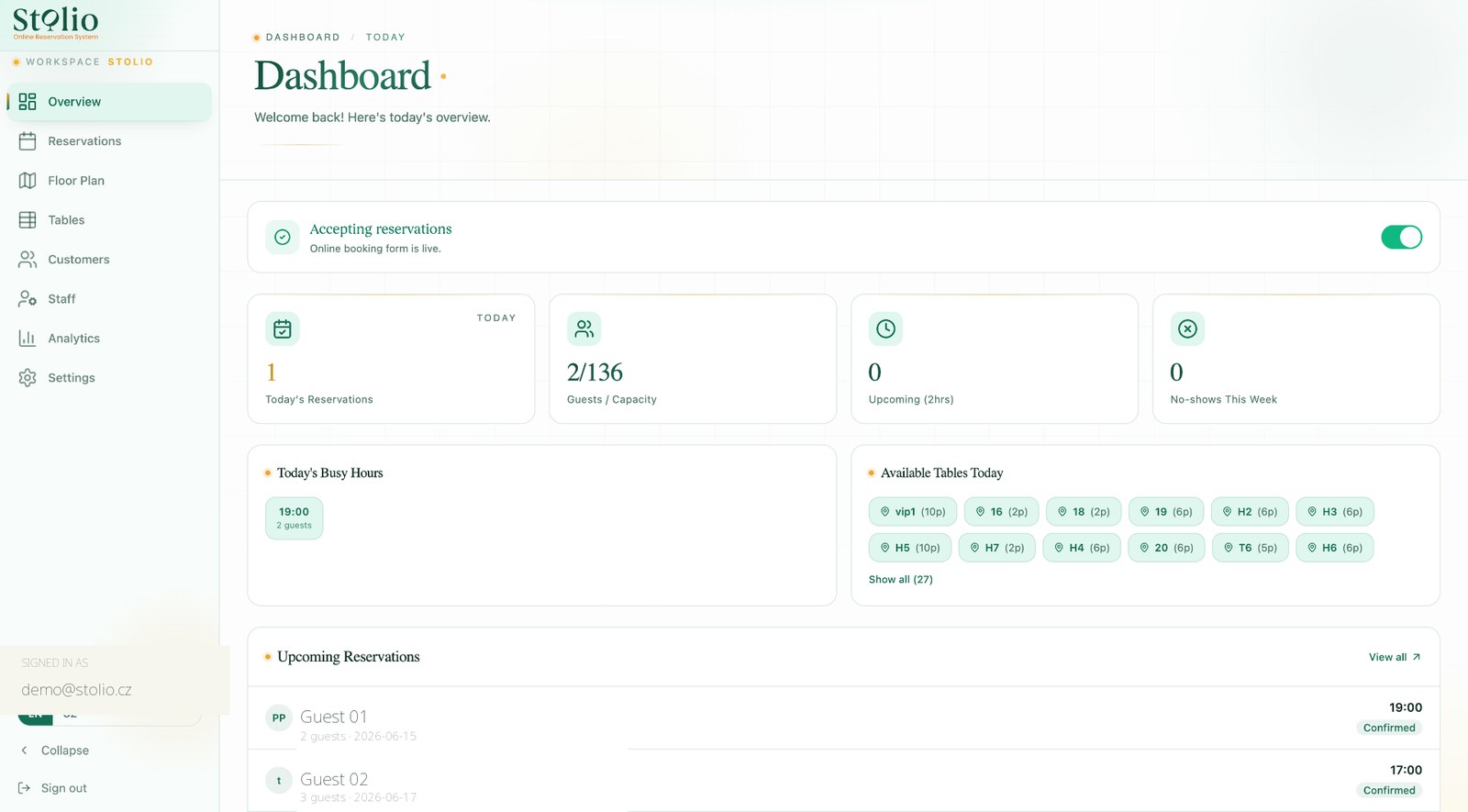The height and width of the screenshot is (812, 1468).
Task: Click the Overview grid icon in sidebar
Action: coord(28,102)
